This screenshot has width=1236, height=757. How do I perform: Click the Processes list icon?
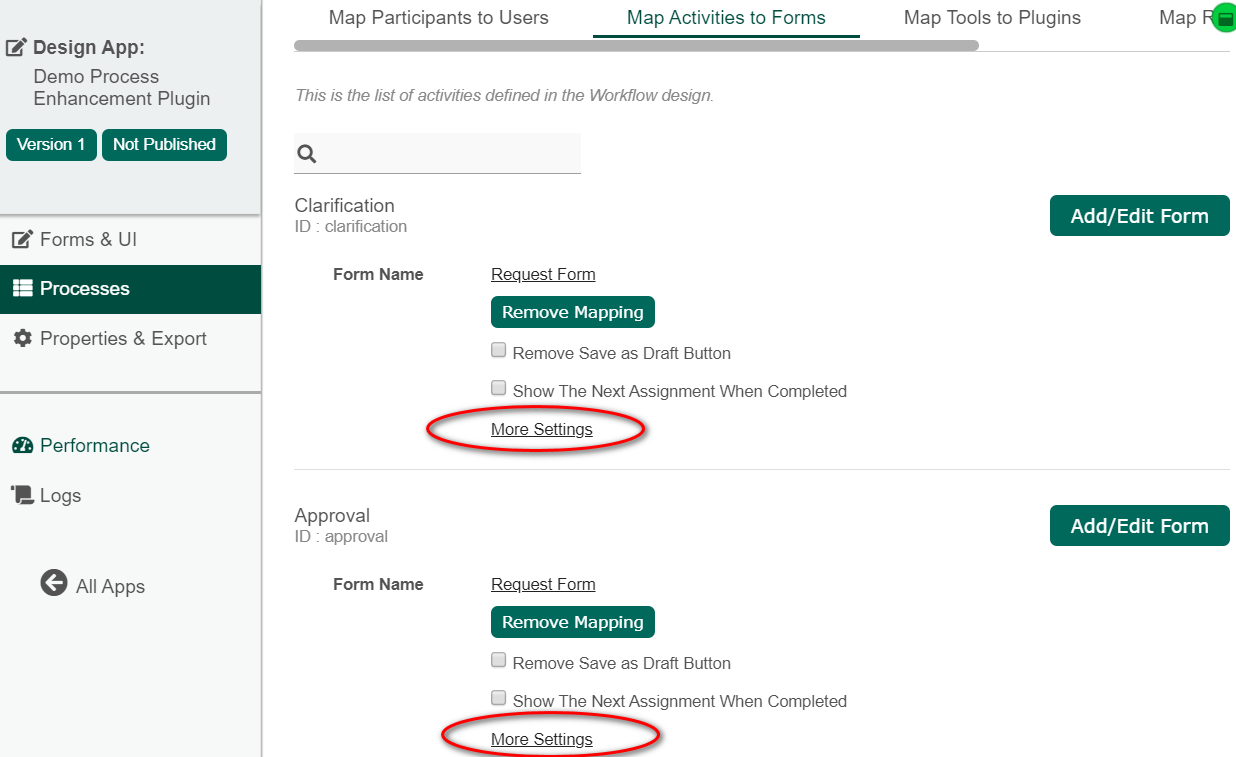pyautogui.click(x=22, y=289)
